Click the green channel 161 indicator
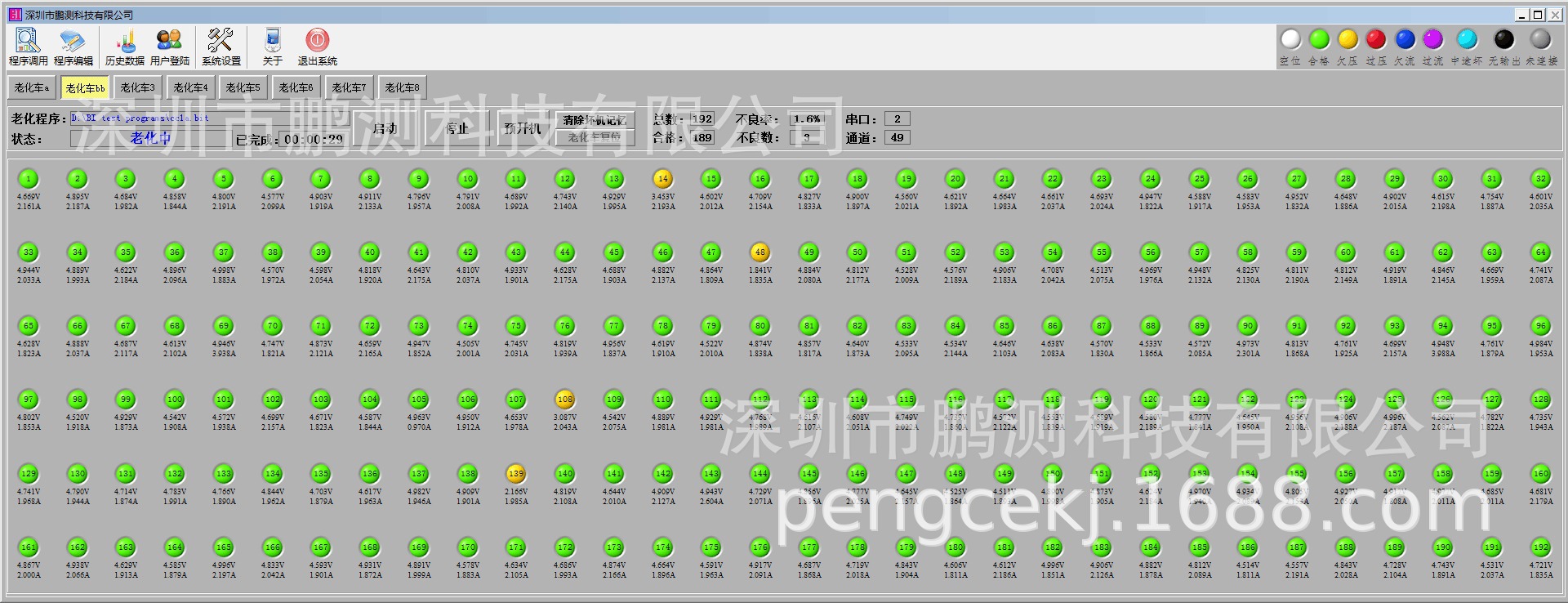Screen dimensions: 1568x603 29,547
